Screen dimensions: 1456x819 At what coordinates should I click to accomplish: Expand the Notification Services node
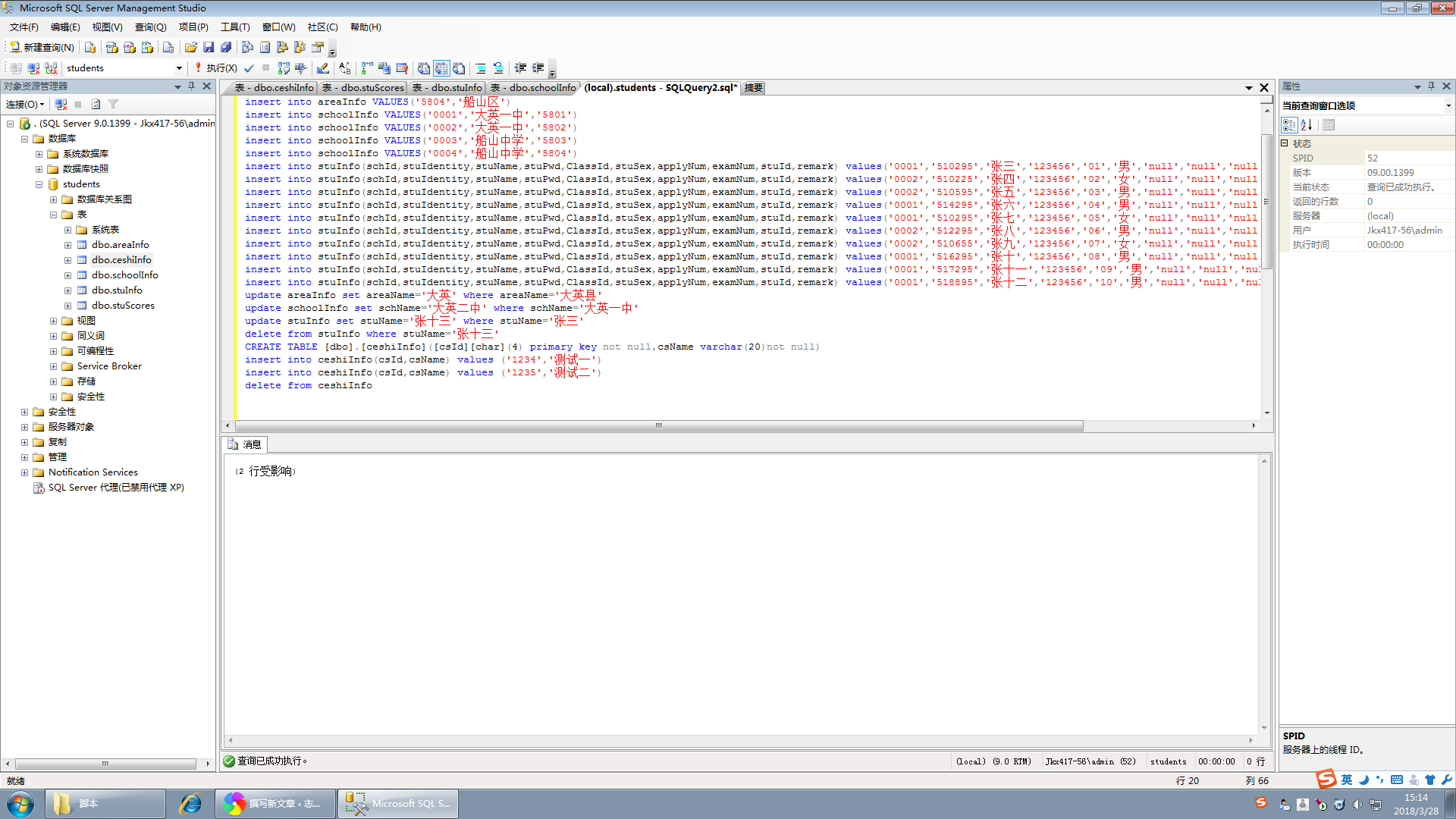tap(24, 472)
